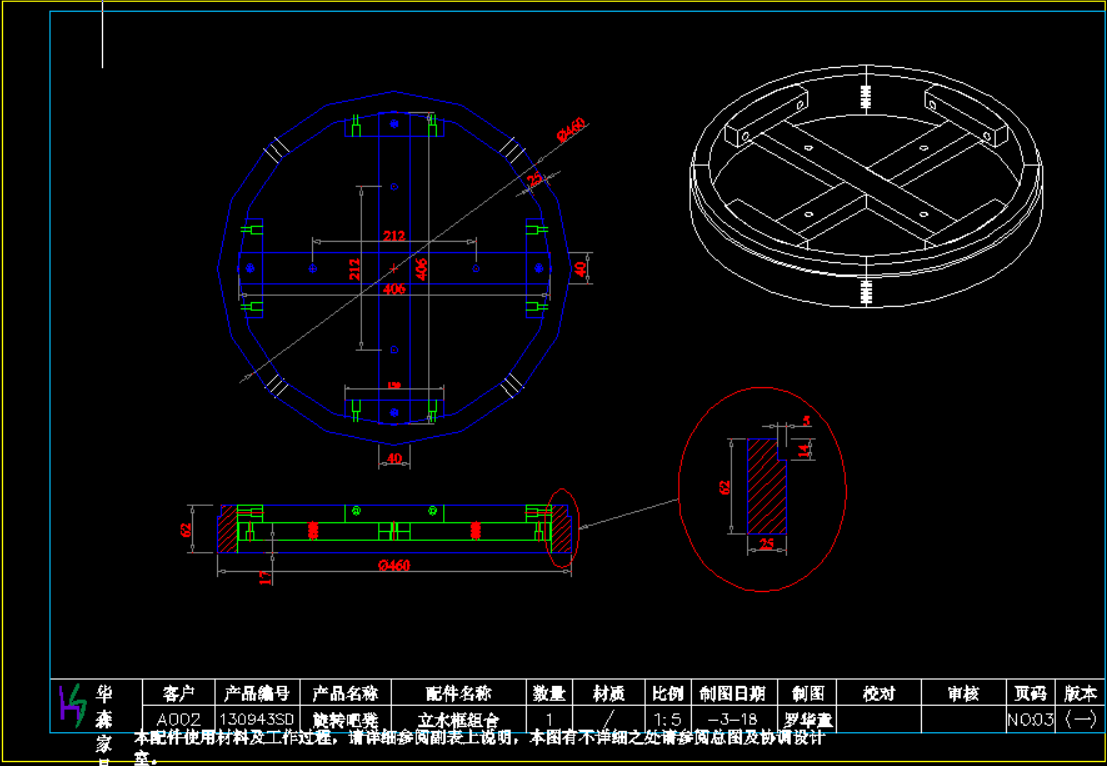Select the 校对 header cell
1107x766 pixels.
879,693
